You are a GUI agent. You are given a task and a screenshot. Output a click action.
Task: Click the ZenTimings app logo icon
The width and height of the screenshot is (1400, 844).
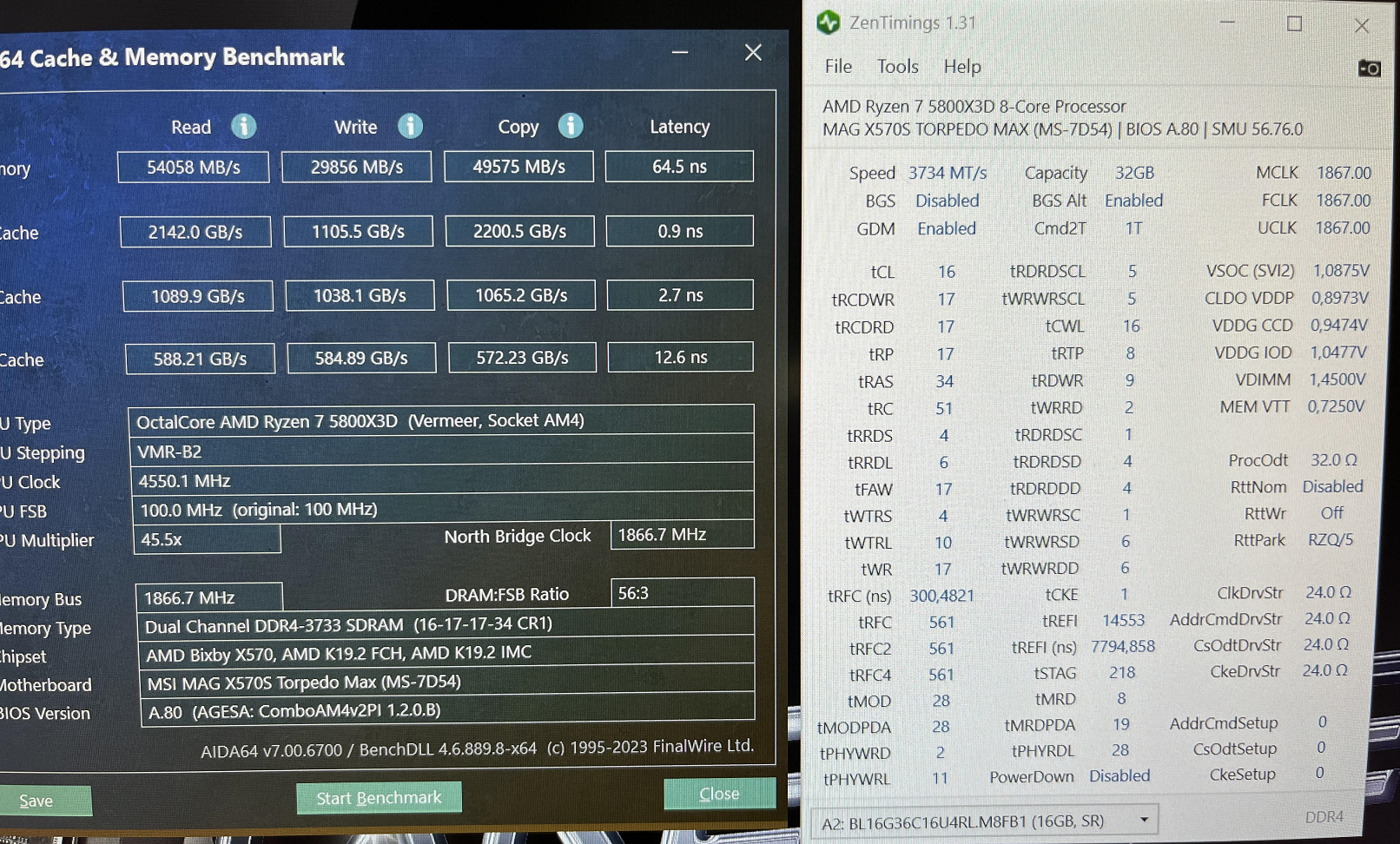click(828, 23)
